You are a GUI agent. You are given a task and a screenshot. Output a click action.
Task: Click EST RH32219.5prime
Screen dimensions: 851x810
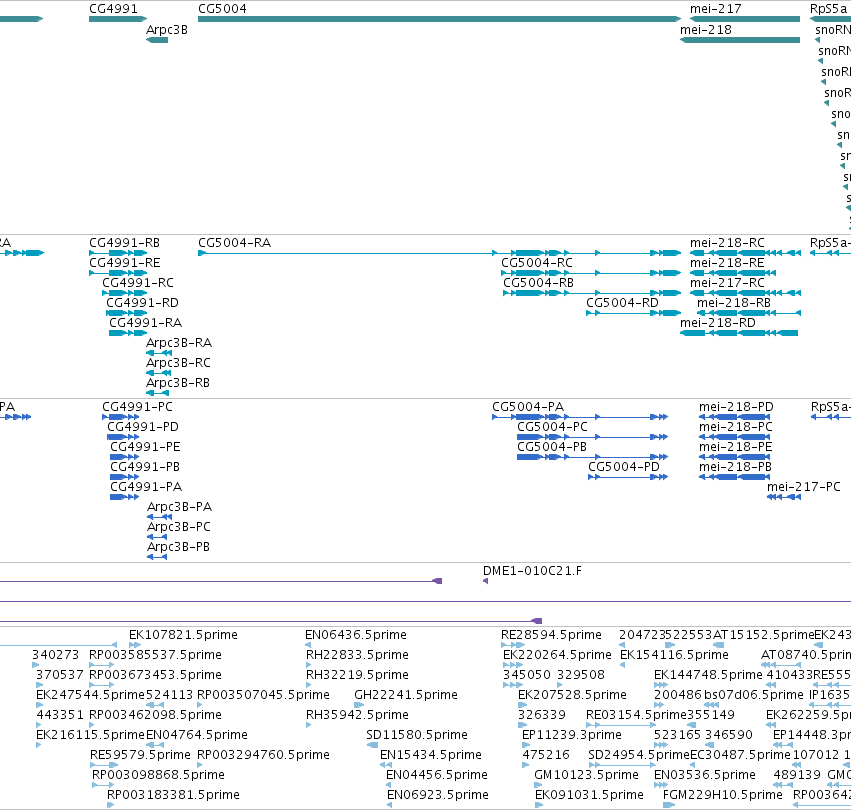[357, 675]
